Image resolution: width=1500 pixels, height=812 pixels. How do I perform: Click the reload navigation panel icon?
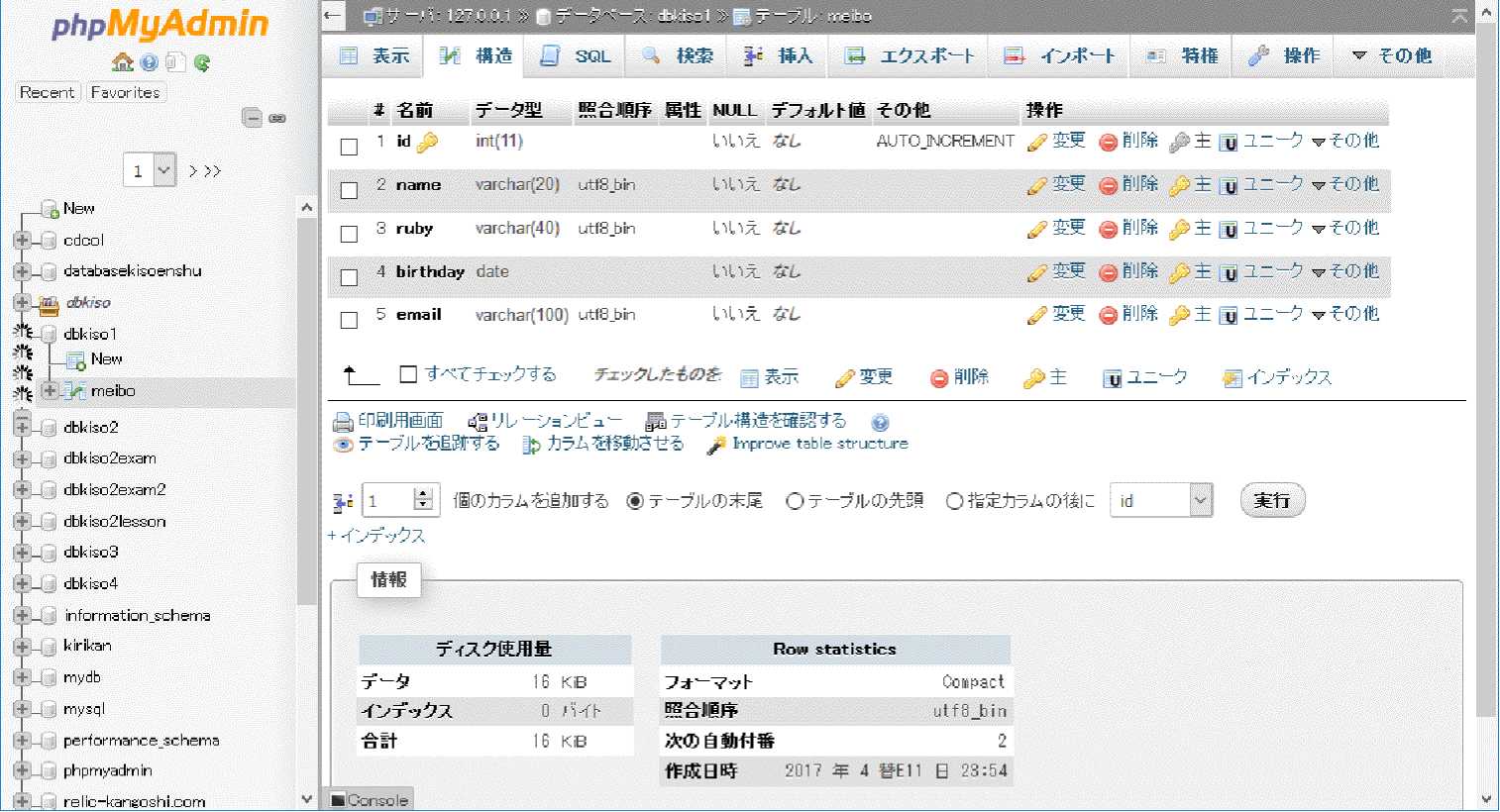(x=202, y=62)
